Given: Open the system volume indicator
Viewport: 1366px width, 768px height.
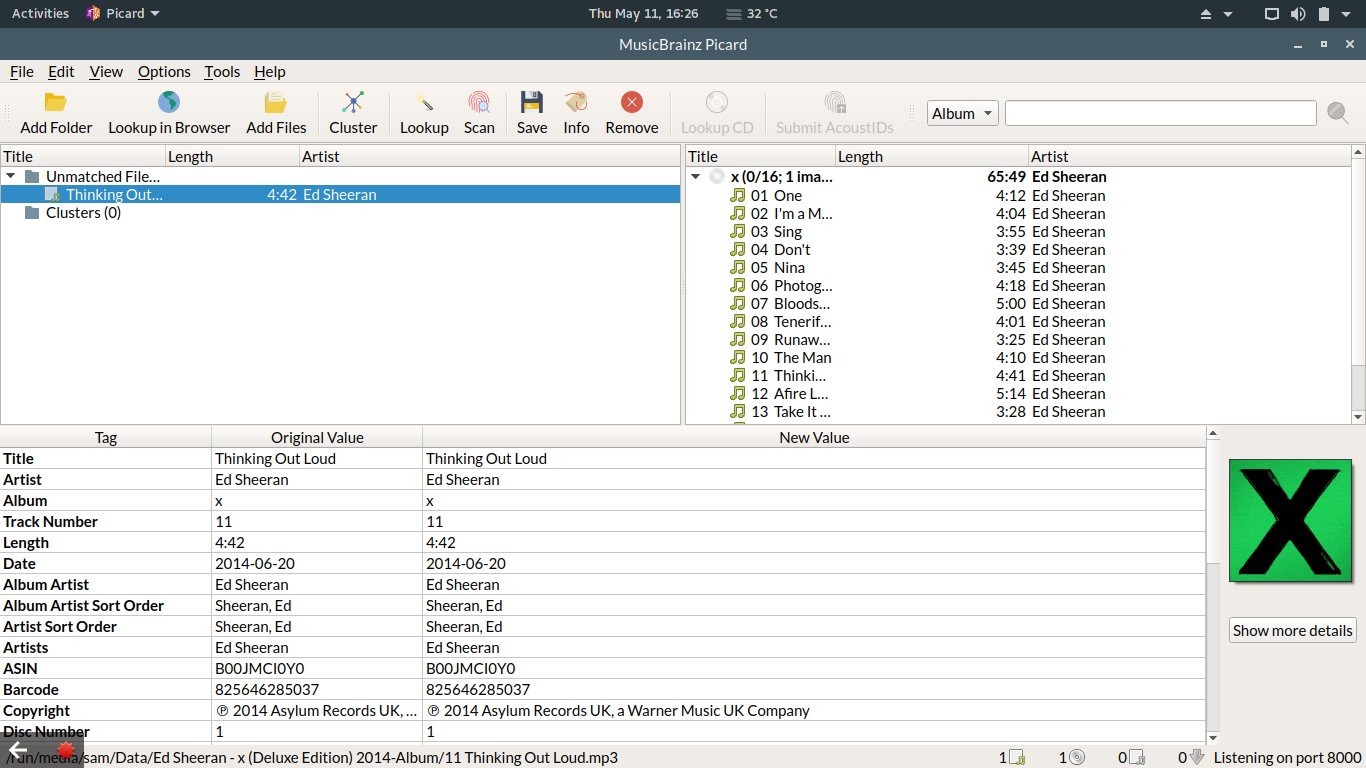Looking at the screenshot, I should [x=1298, y=14].
